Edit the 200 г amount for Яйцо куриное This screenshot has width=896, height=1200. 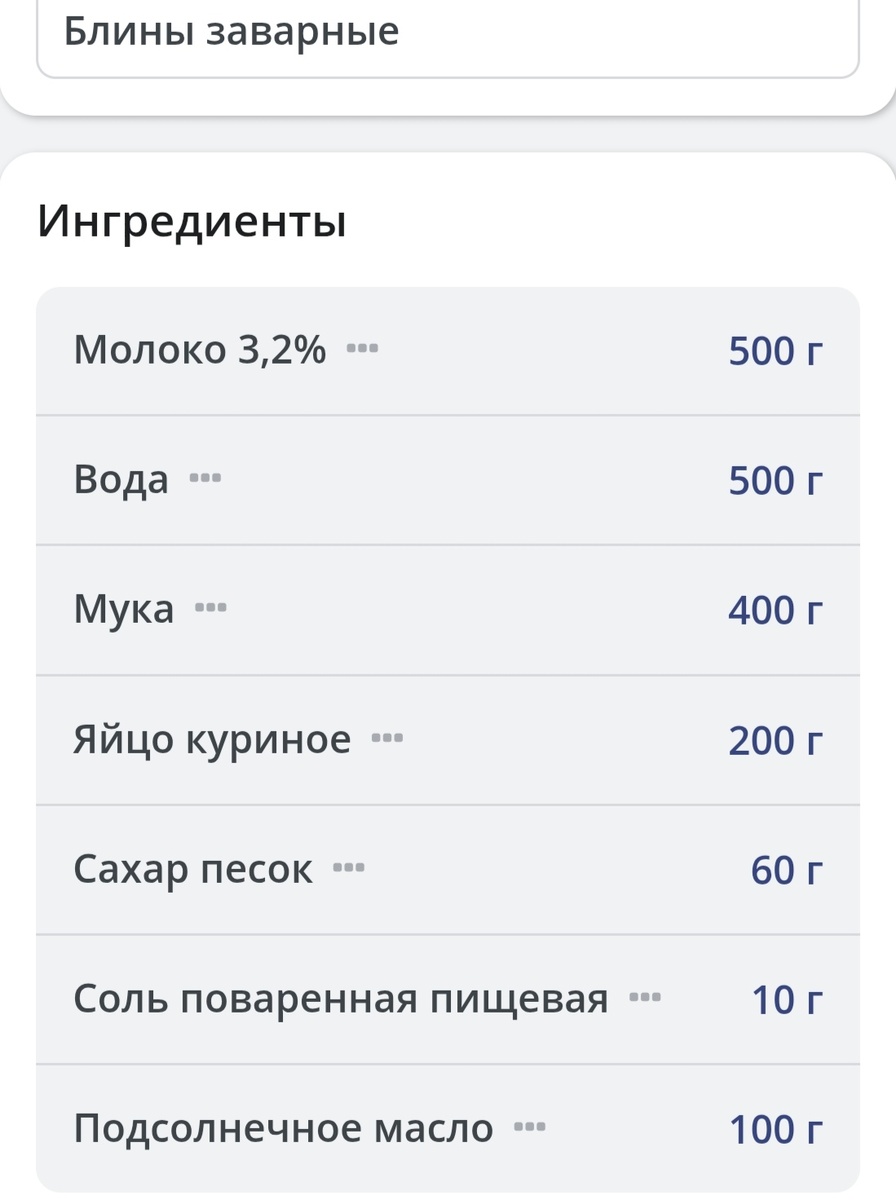tap(776, 741)
